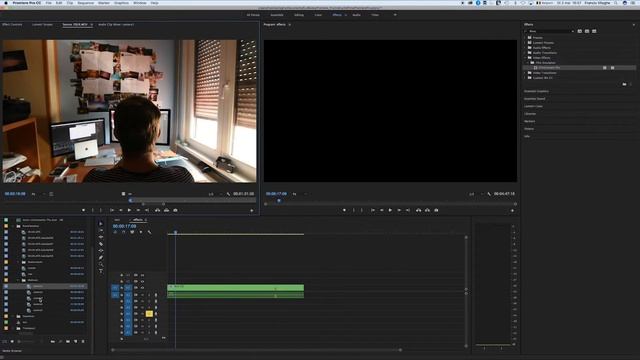Expand the Audio Effects folder
Screen dimensions: 640x360
coord(525,48)
